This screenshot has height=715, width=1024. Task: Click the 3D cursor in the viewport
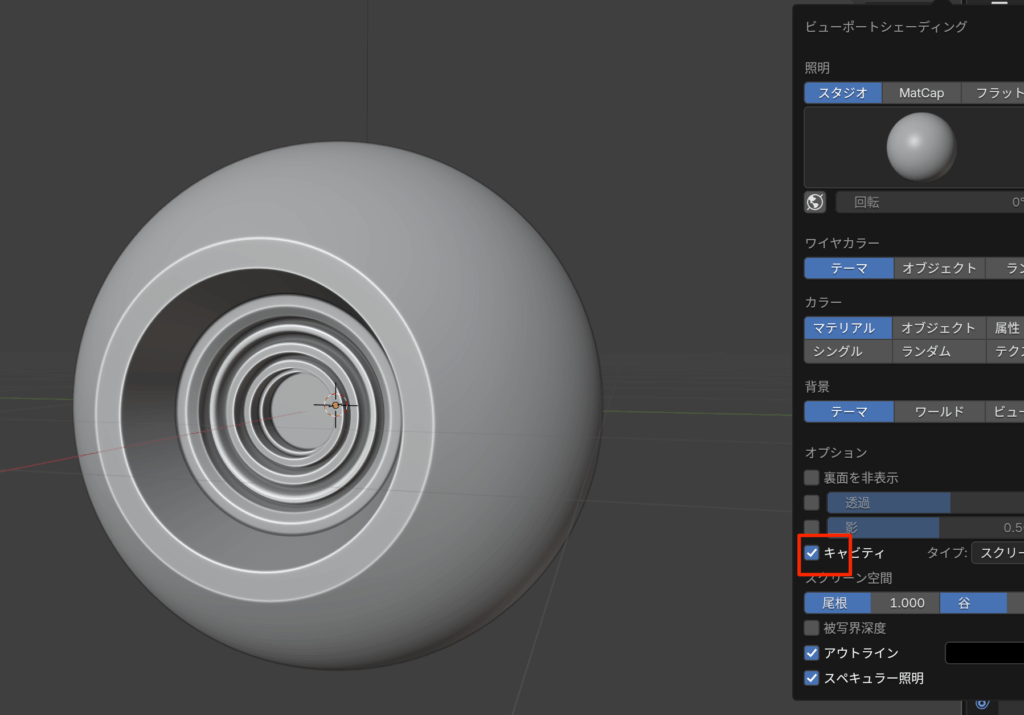pos(334,405)
